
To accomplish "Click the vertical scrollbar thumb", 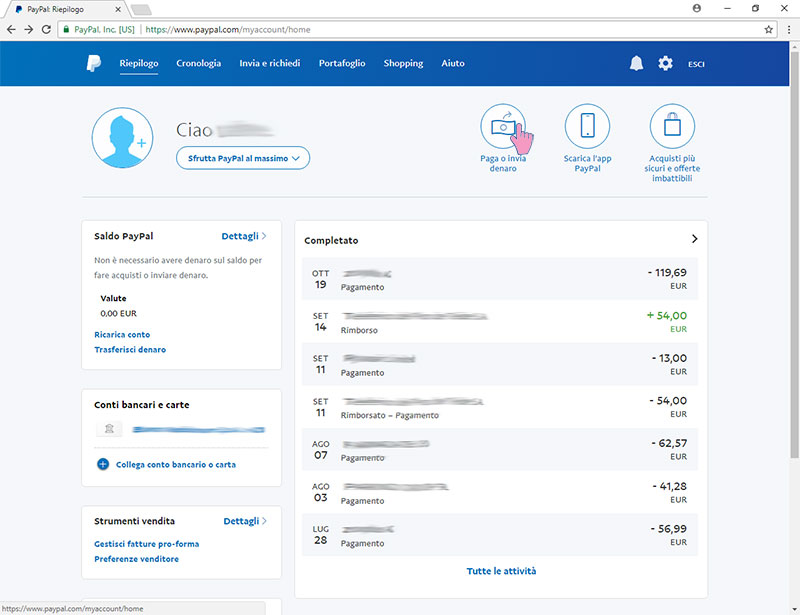I will coord(794,254).
